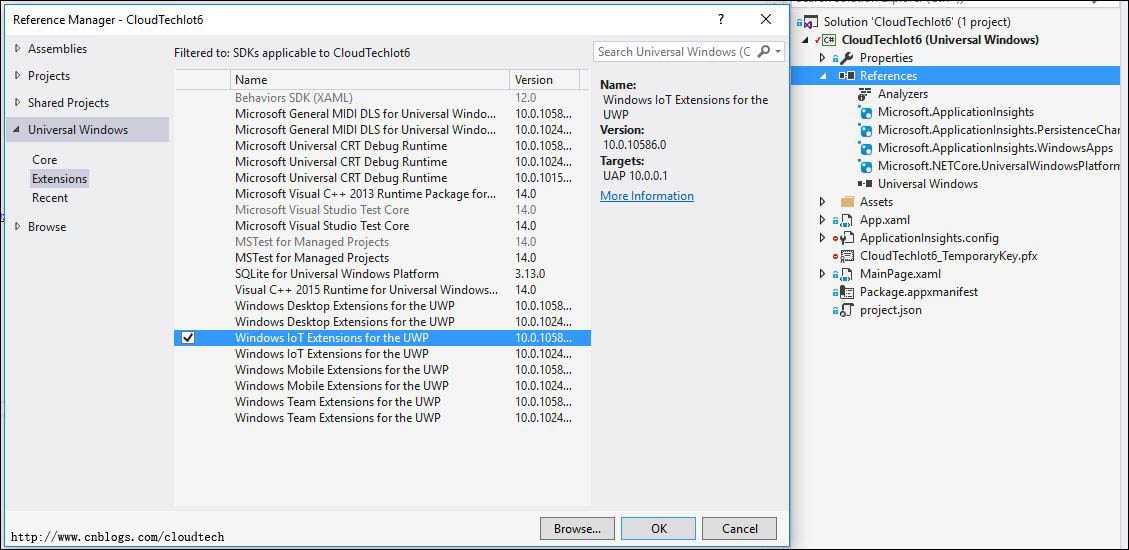This screenshot has height=550, width=1129.
Task: Open the More Information link
Action: 647,196
